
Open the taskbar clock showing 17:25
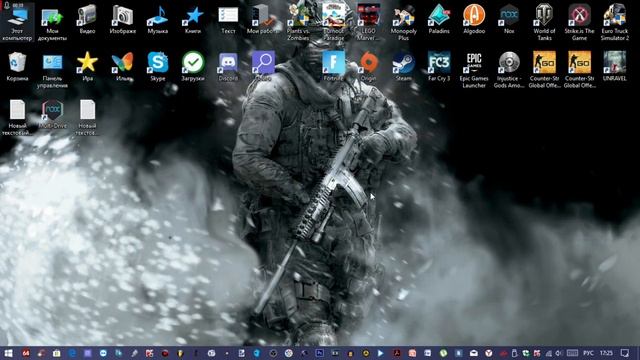click(x=606, y=353)
